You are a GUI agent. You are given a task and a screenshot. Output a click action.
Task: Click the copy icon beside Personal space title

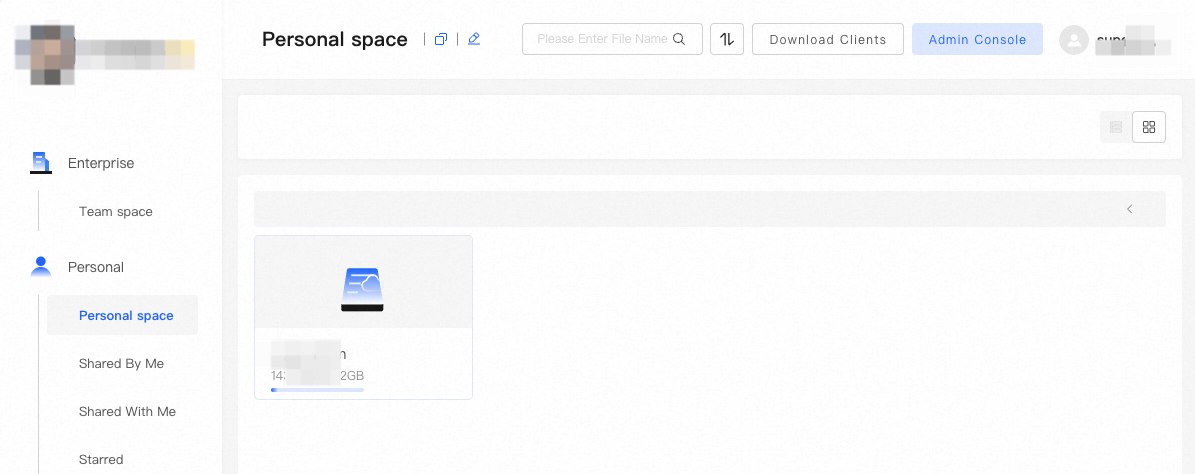point(441,39)
